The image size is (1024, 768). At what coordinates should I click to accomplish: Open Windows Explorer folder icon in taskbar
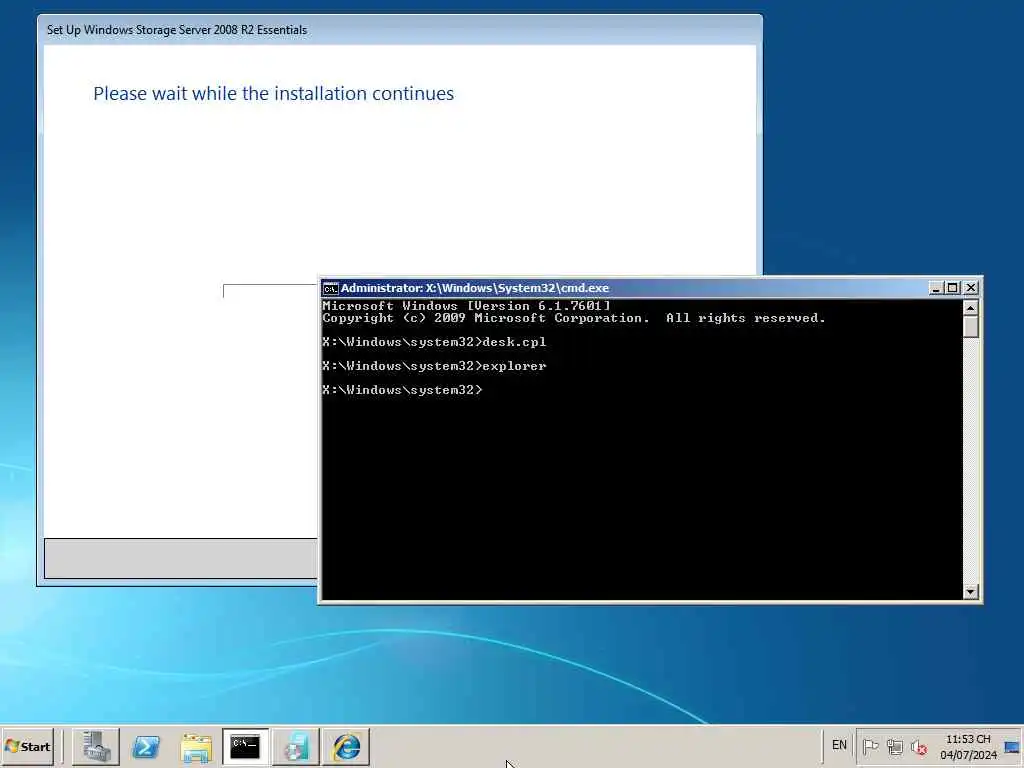point(196,746)
